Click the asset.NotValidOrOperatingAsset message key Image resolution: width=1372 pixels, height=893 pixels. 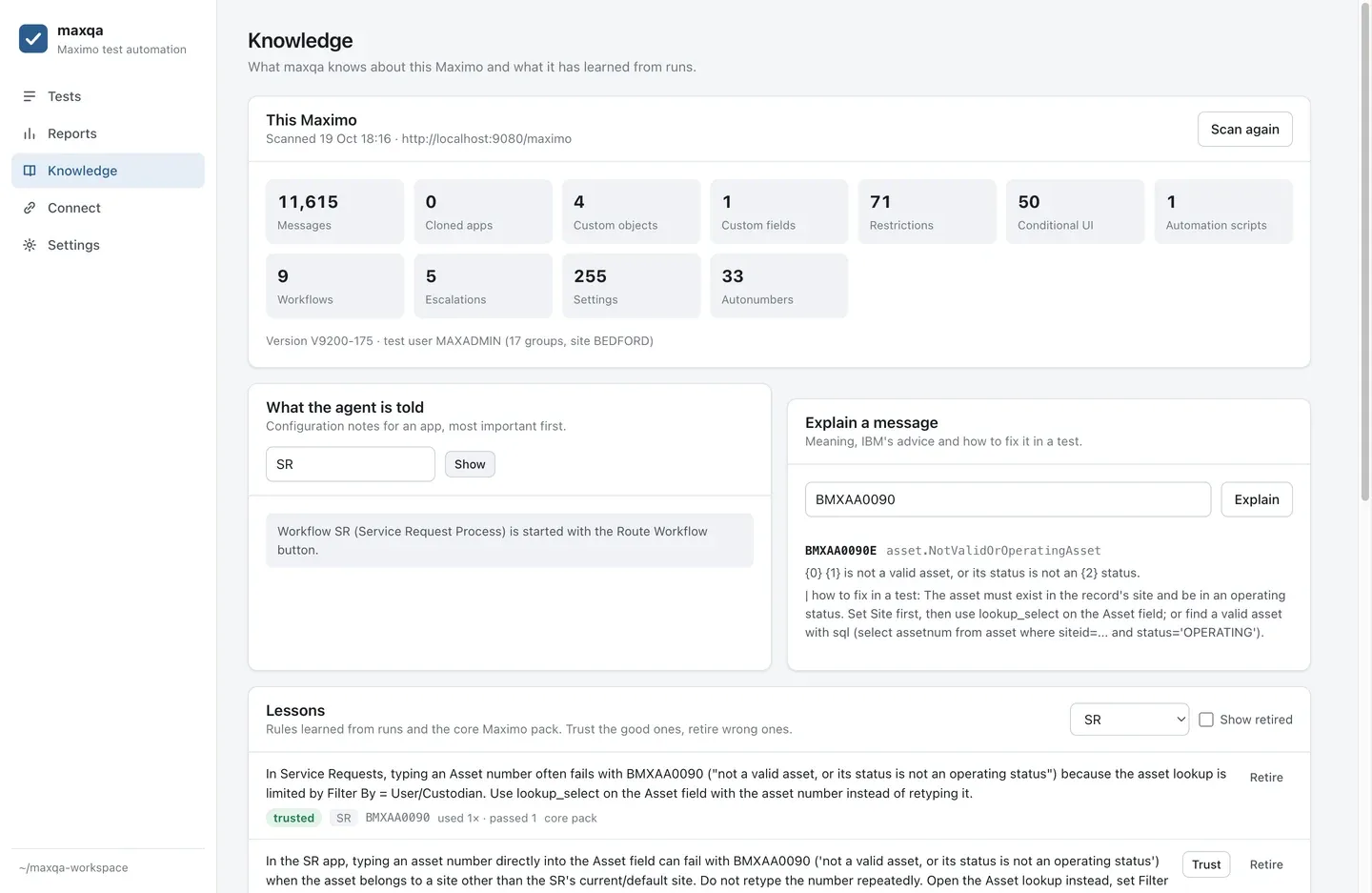994,551
